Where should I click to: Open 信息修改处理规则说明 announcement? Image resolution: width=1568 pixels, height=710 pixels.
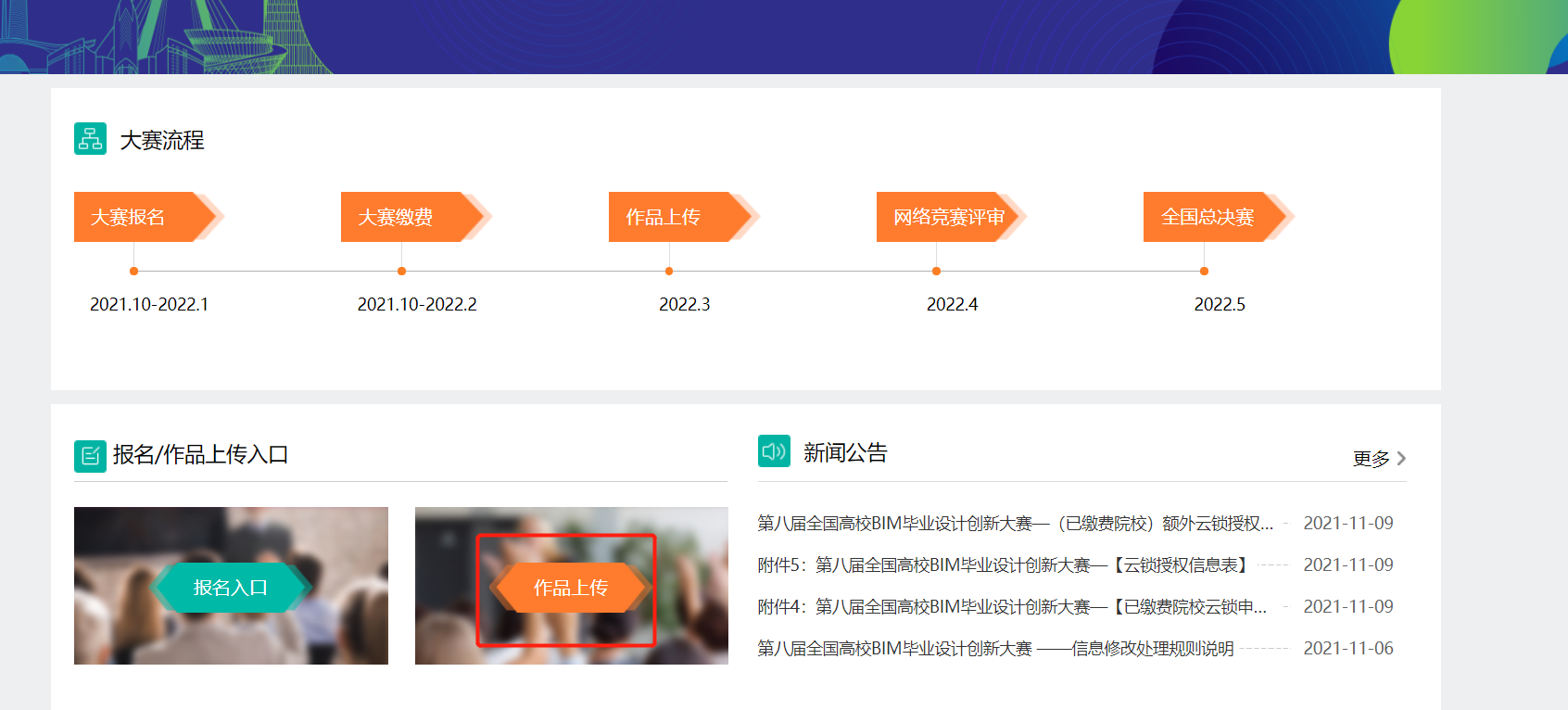pos(995,649)
